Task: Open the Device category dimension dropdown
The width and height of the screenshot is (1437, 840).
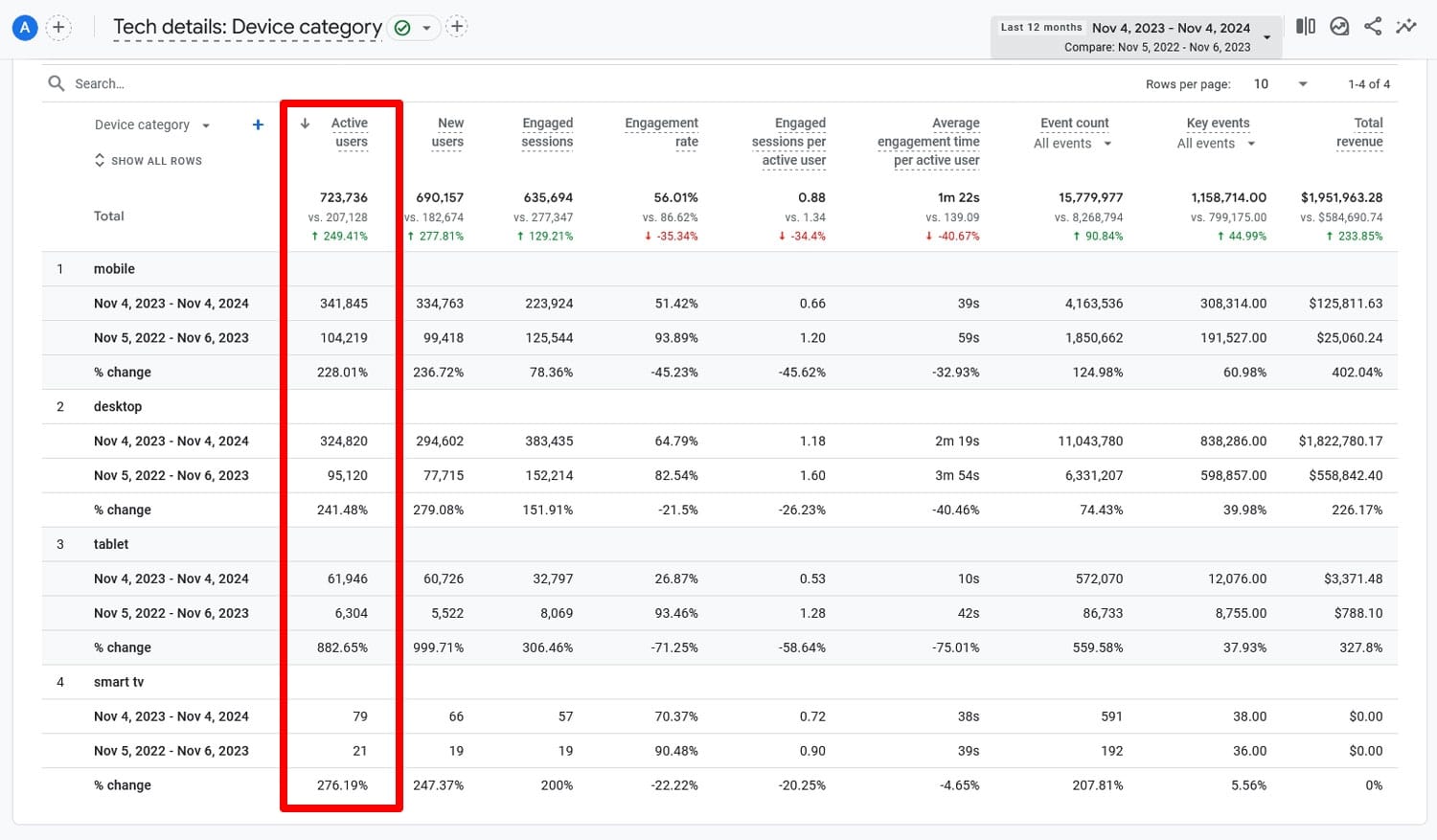Action: pyautogui.click(x=206, y=125)
